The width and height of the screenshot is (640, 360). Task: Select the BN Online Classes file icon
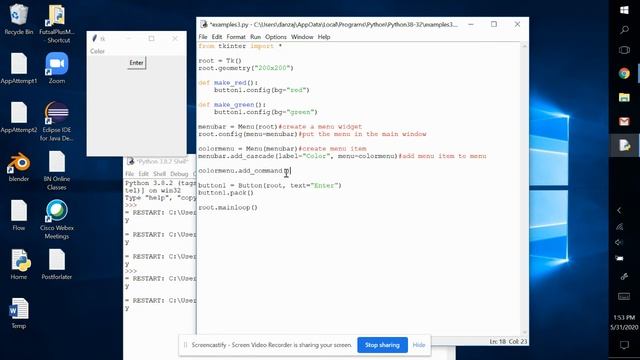coord(57,171)
